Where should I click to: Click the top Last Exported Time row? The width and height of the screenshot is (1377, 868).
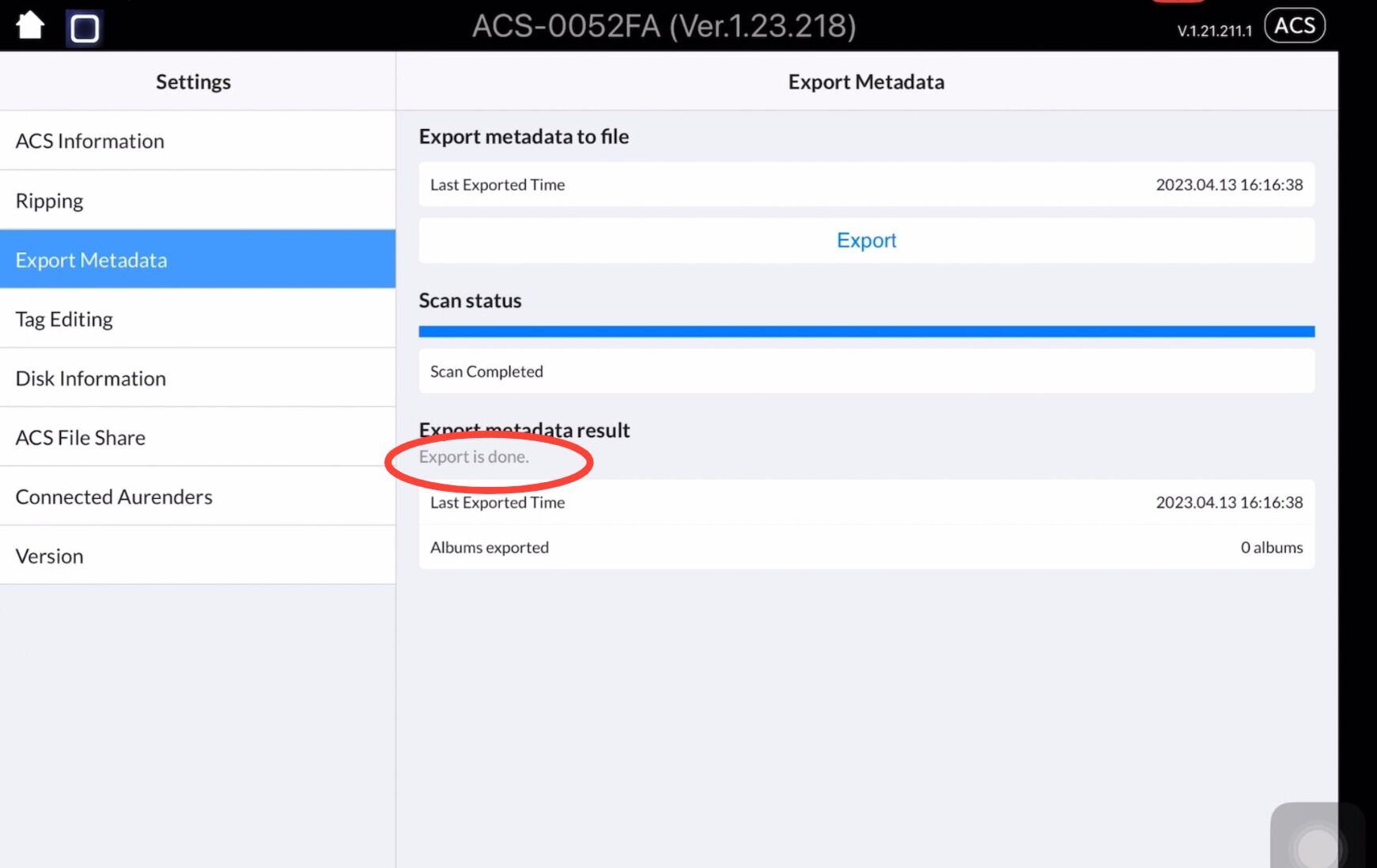coord(866,184)
